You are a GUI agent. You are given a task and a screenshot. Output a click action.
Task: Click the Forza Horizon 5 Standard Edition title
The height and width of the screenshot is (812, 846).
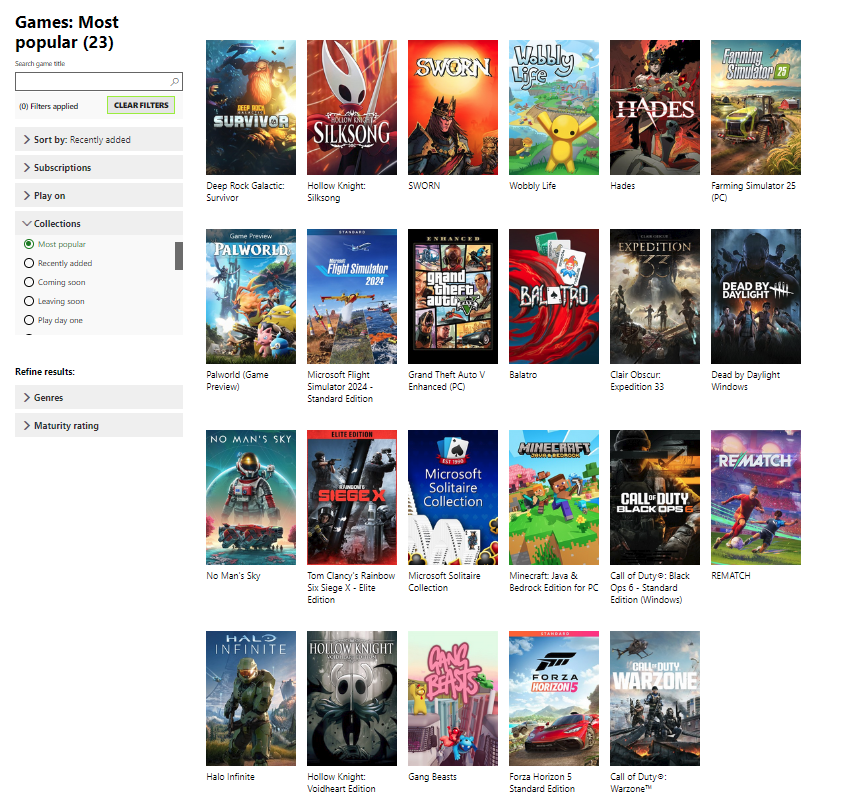pyautogui.click(x=542, y=783)
